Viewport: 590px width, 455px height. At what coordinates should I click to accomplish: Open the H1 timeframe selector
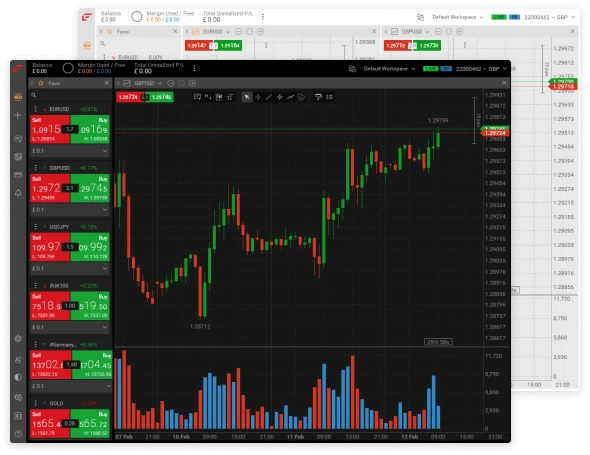[208, 97]
